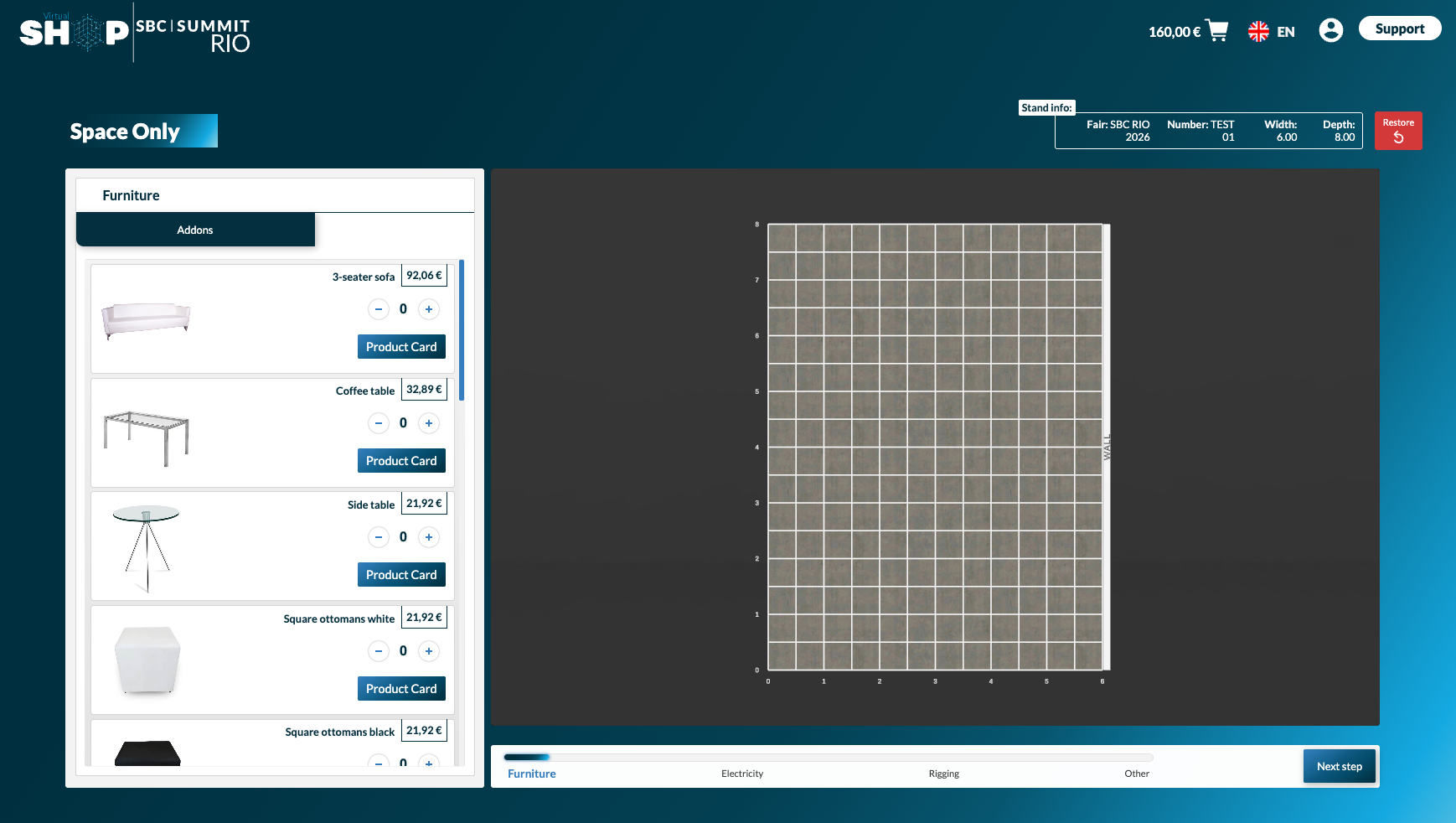Jump to the Rigging step
This screenshot has height=823, width=1456.
tap(943, 774)
